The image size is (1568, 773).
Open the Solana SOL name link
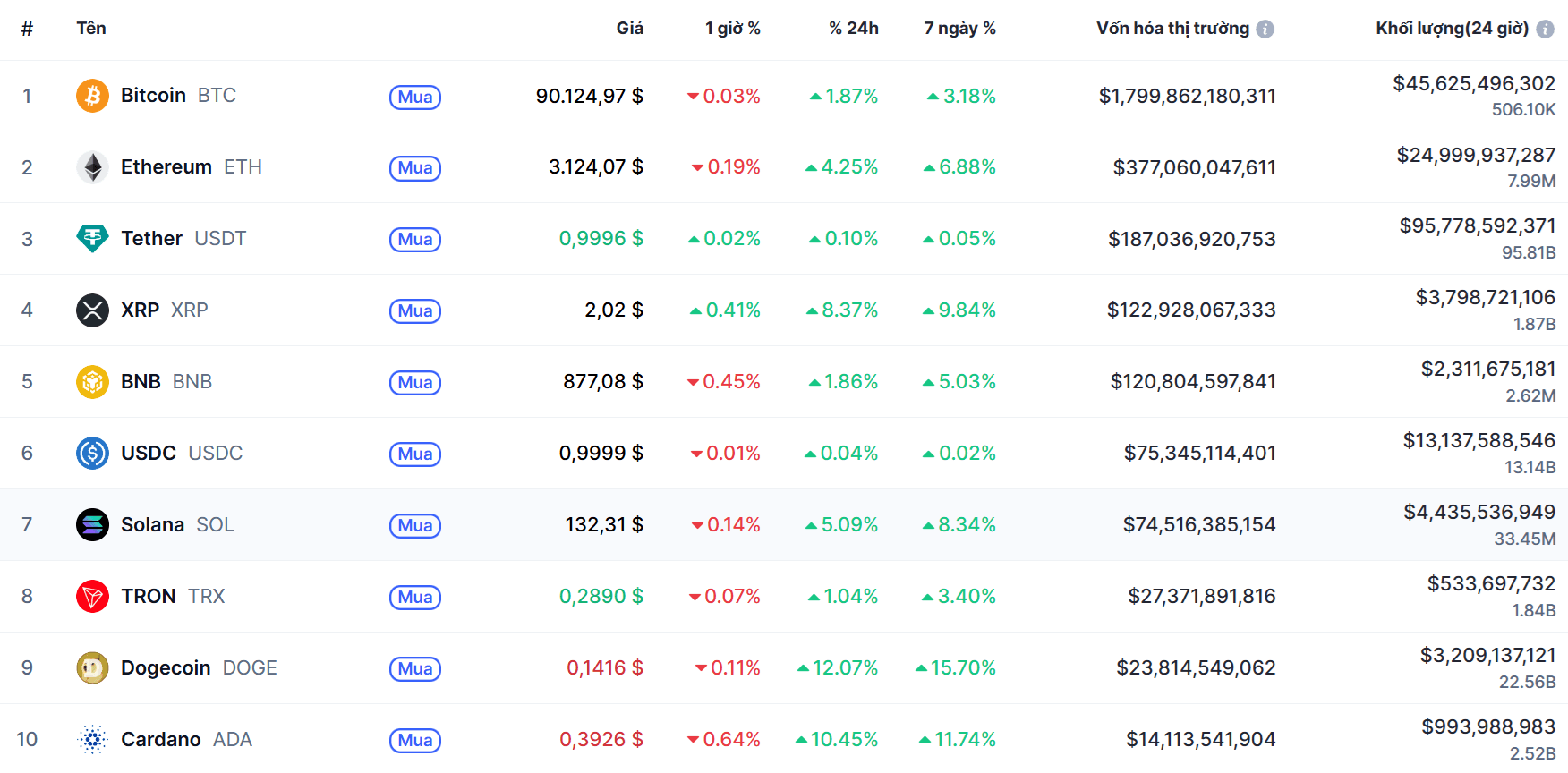click(177, 525)
